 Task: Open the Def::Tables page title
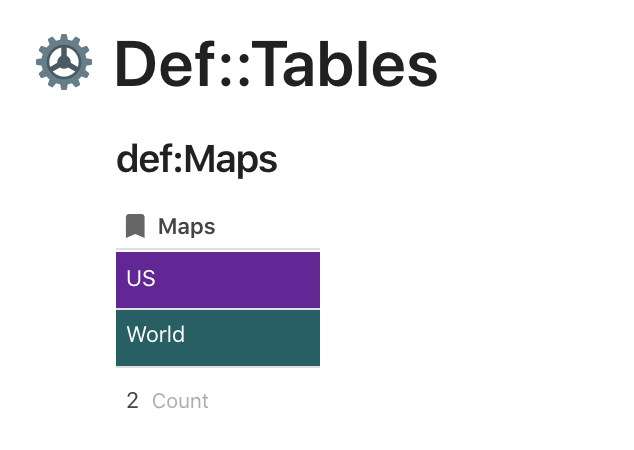tap(275, 64)
